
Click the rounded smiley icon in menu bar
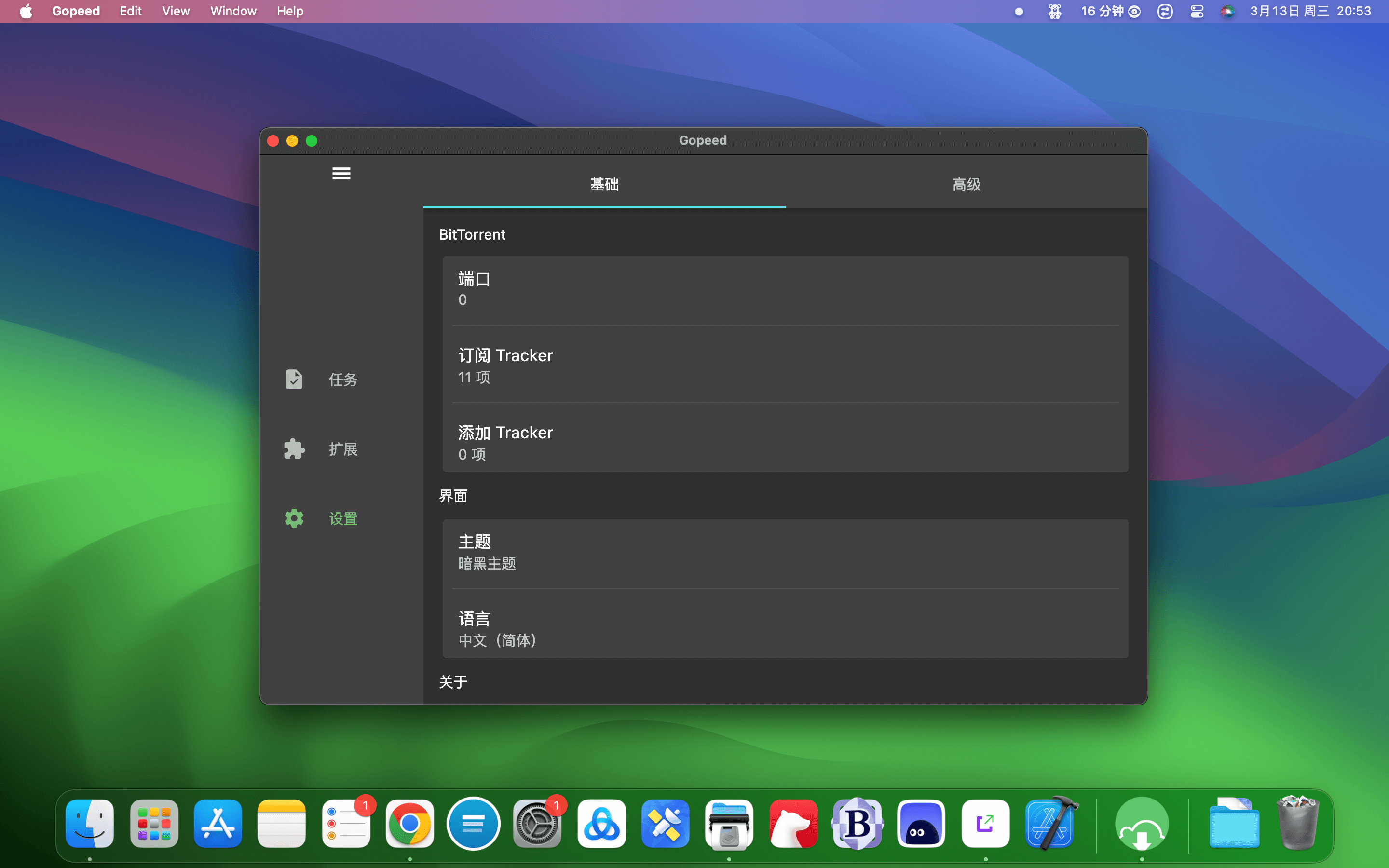1165,11
